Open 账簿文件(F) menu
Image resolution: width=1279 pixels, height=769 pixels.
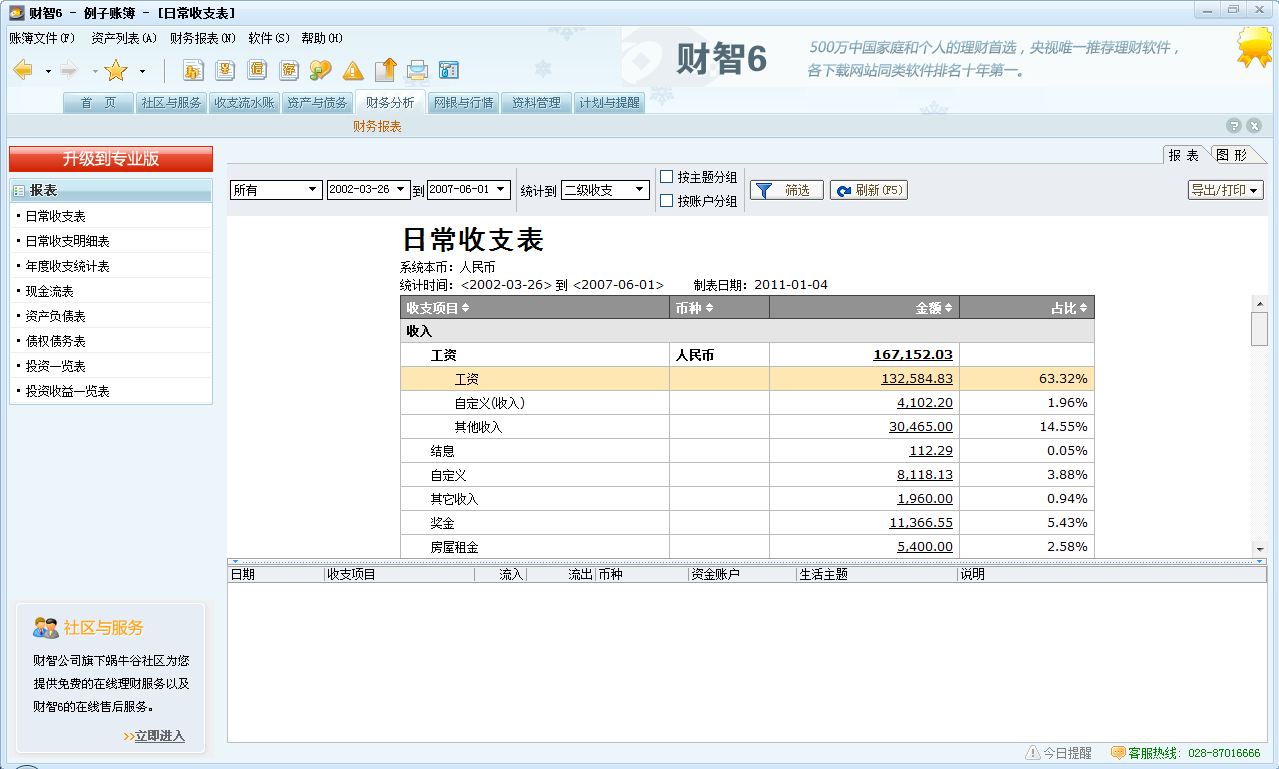tap(42, 38)
